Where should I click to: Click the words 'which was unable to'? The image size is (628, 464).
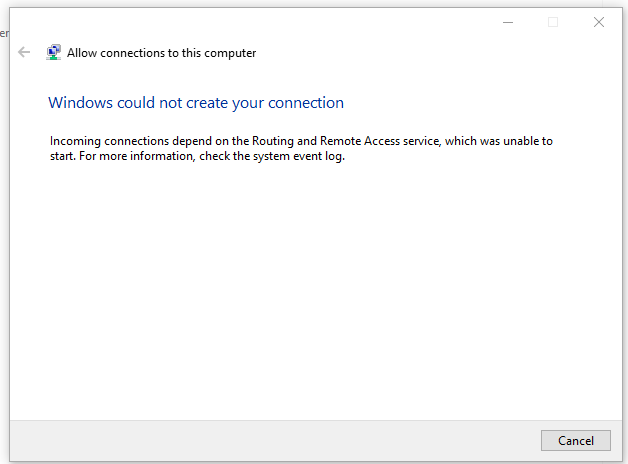498,141
